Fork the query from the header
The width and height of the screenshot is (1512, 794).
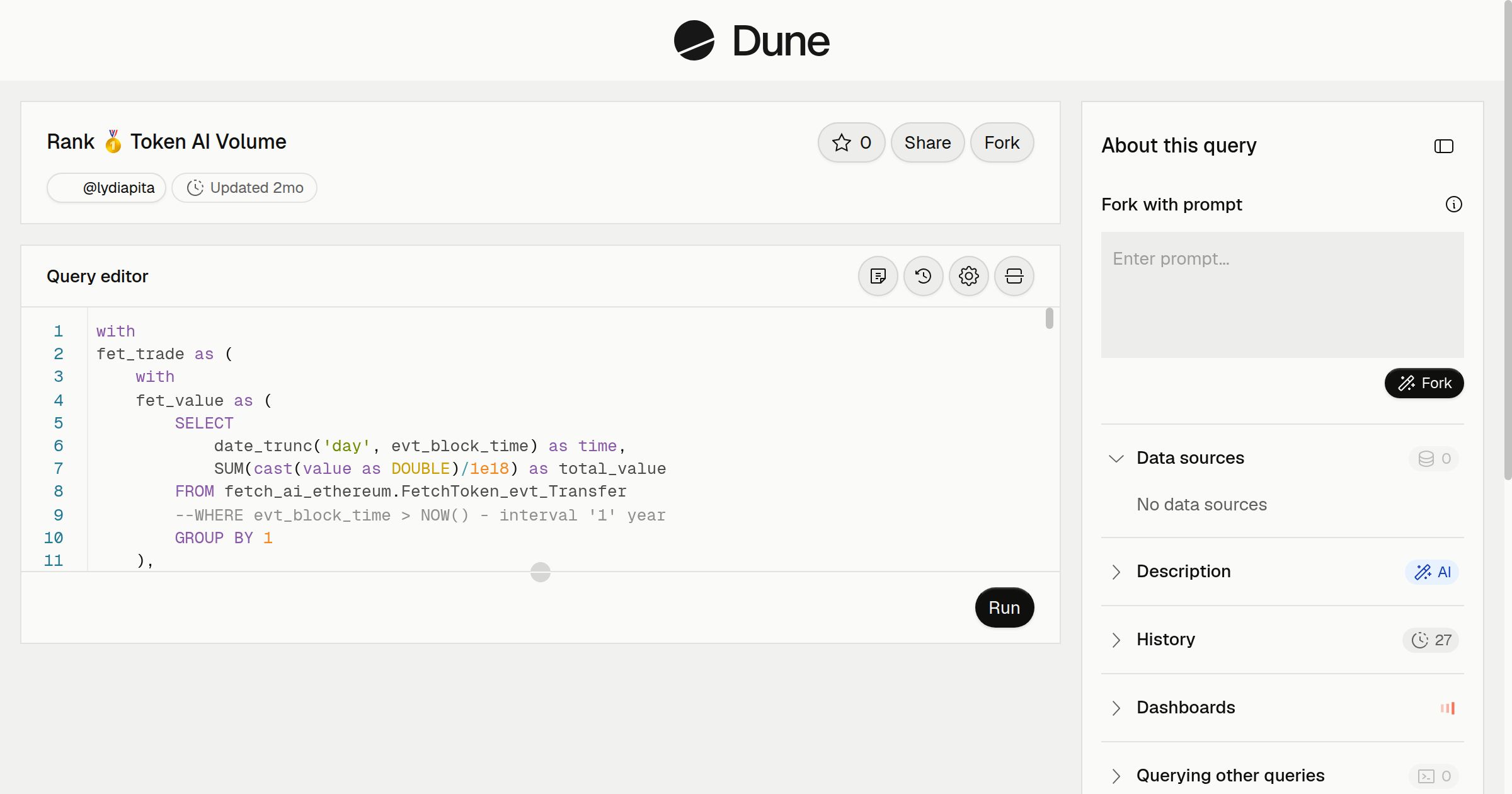(1002, 142)
